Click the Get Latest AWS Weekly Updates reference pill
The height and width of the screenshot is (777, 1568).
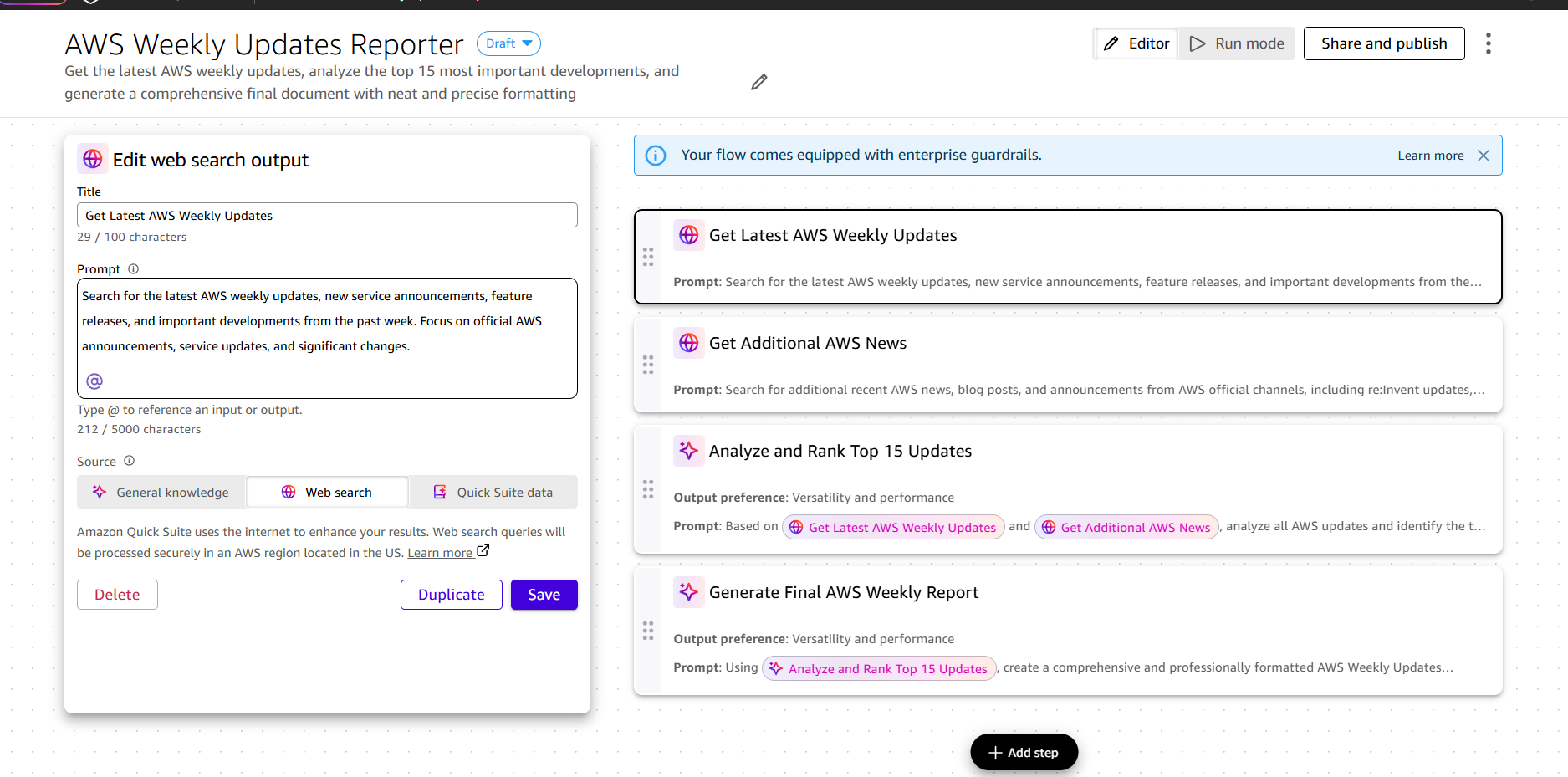coord(892,527)
